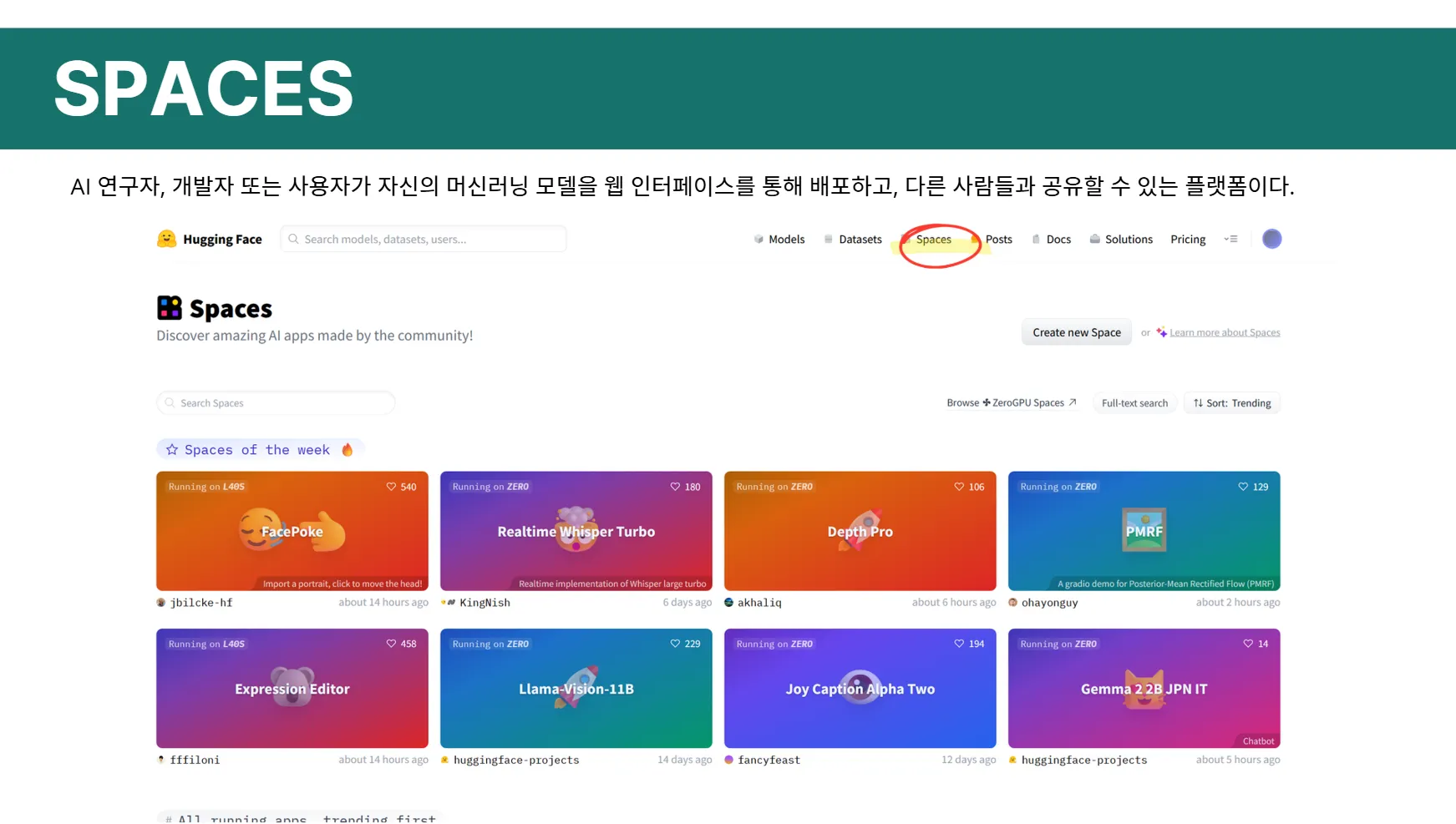Open the Llama-Vision-11B space card

coord(576,689)
